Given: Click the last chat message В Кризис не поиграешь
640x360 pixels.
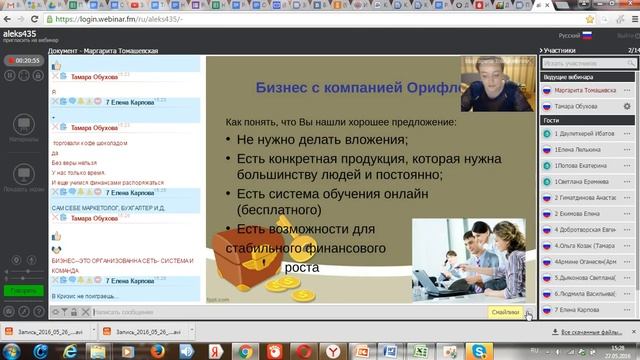Looking at the screenshot, I should [x=85, y=296].
